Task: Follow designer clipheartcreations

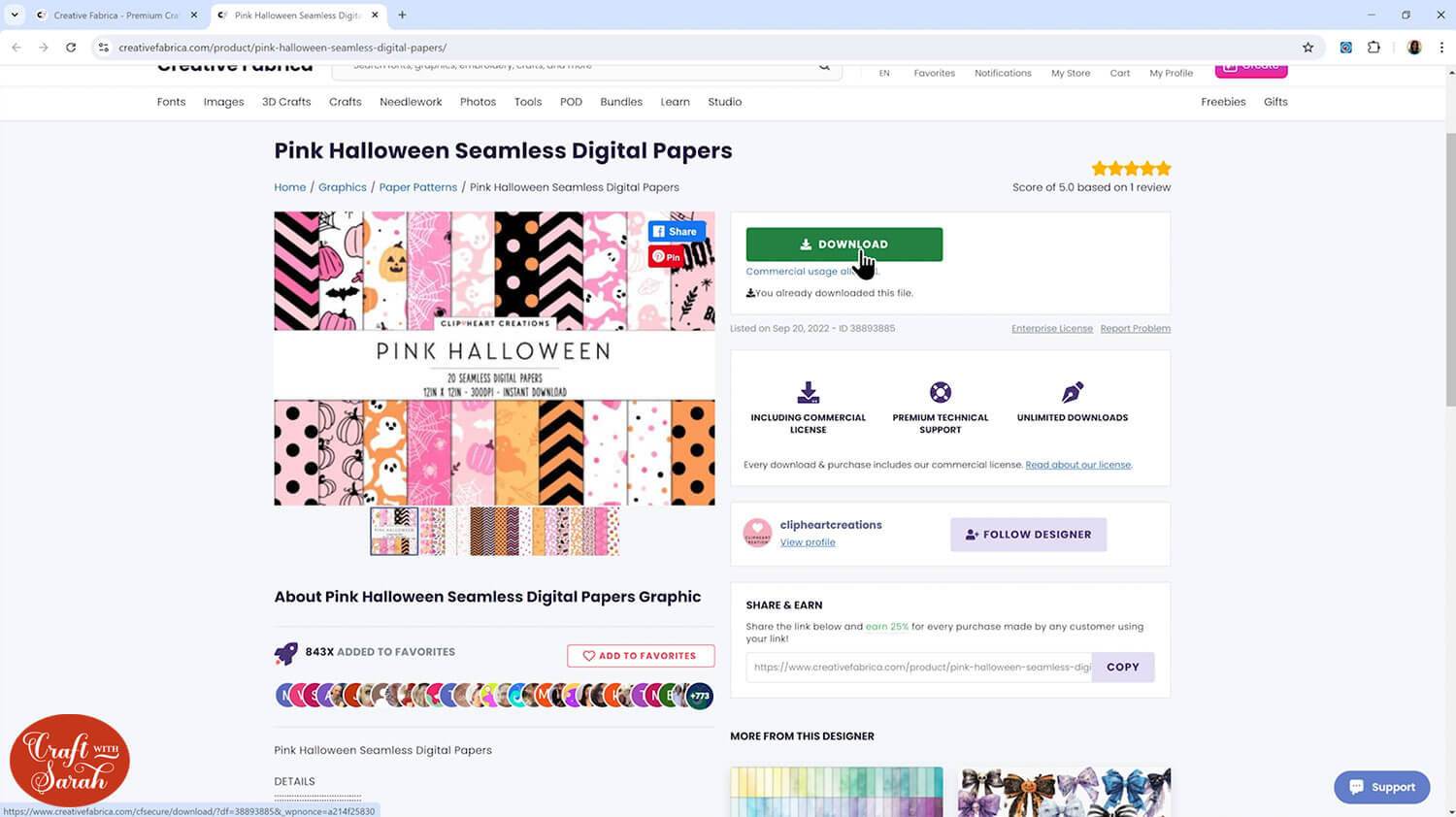Action: [1028, 535]
